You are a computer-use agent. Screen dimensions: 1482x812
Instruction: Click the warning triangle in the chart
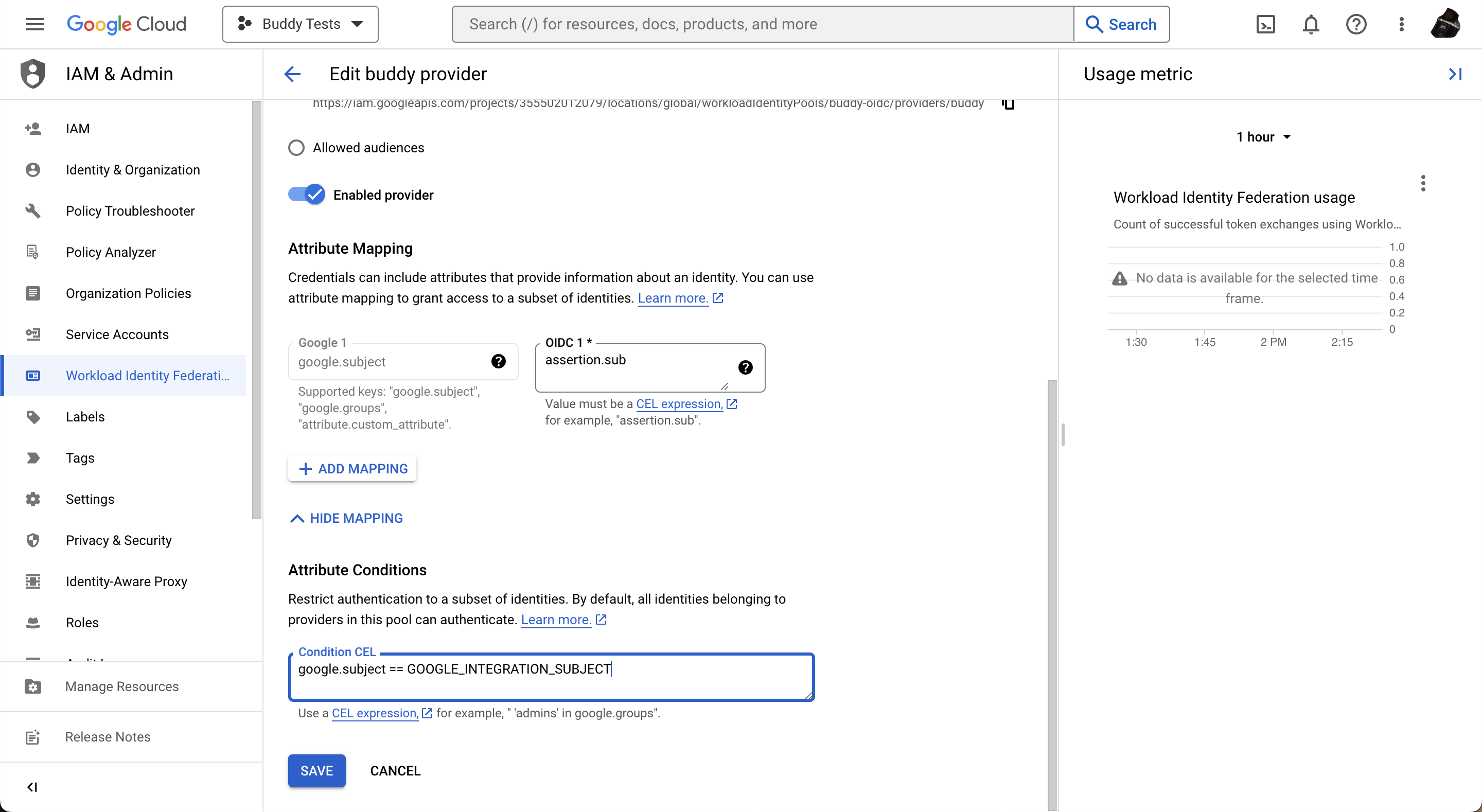(1119, 278)
